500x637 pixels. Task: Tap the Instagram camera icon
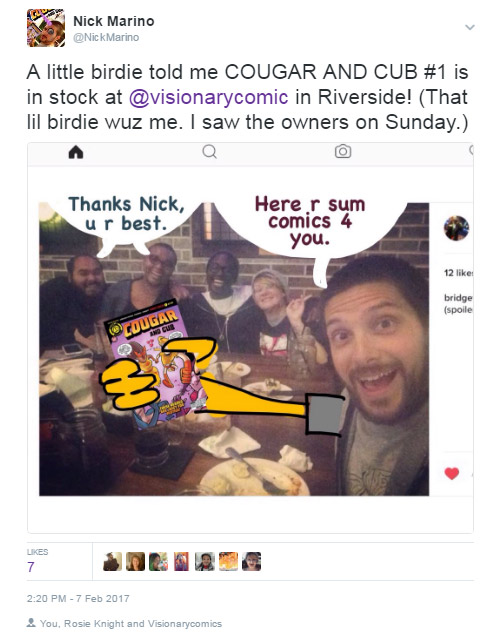343,152
